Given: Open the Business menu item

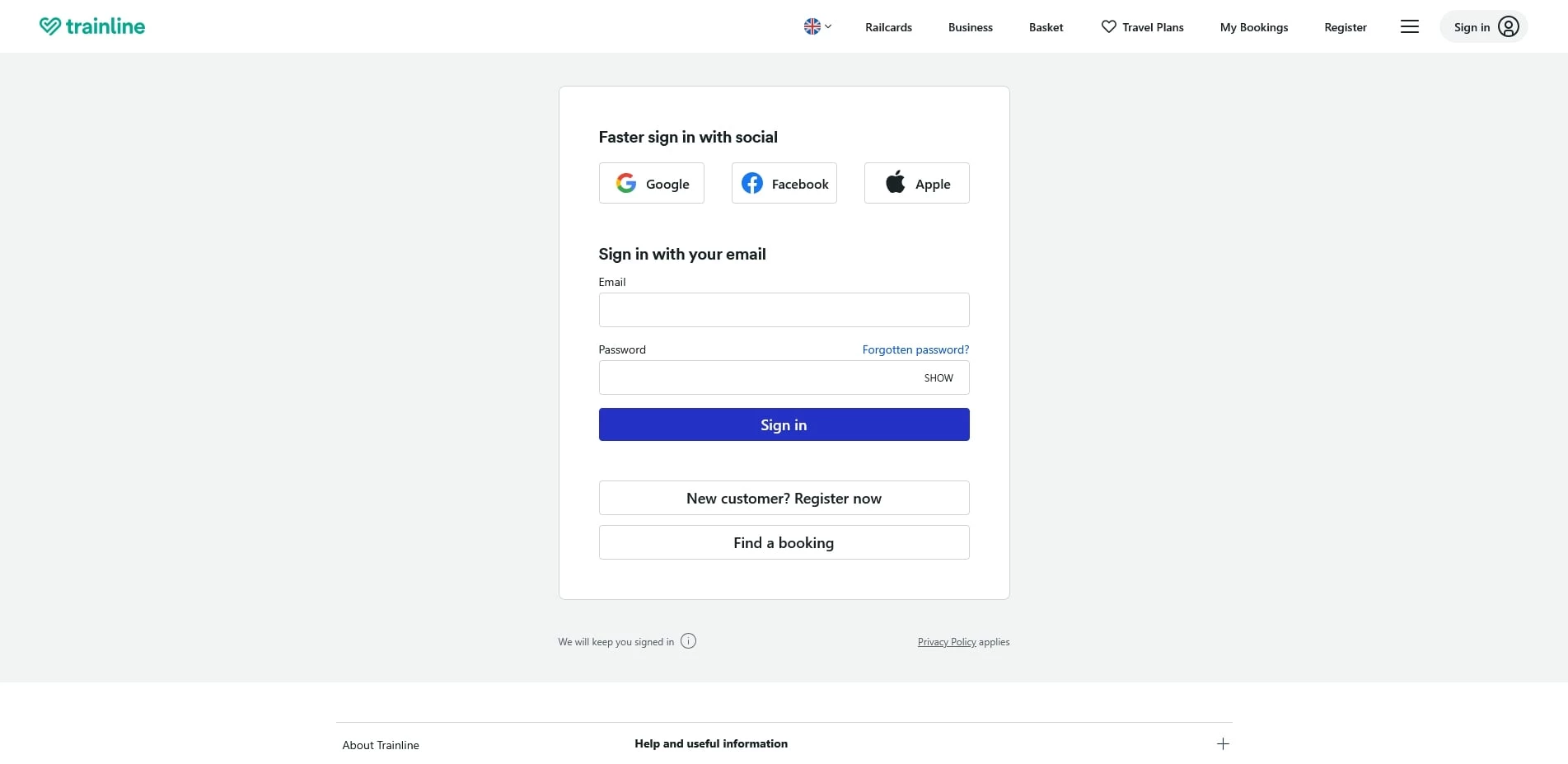Looking at the screenshot, I should pyautogui.click(x=970, y=26).
